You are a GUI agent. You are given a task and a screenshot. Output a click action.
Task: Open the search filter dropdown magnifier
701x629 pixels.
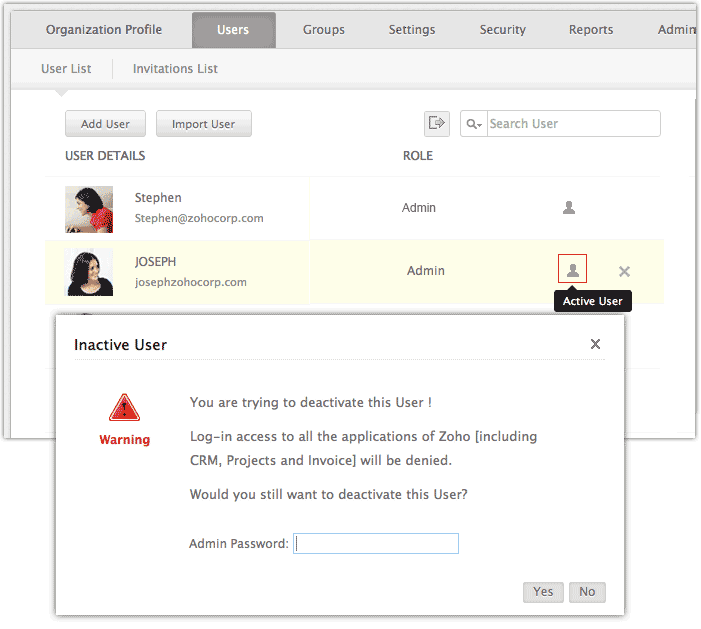474,124
